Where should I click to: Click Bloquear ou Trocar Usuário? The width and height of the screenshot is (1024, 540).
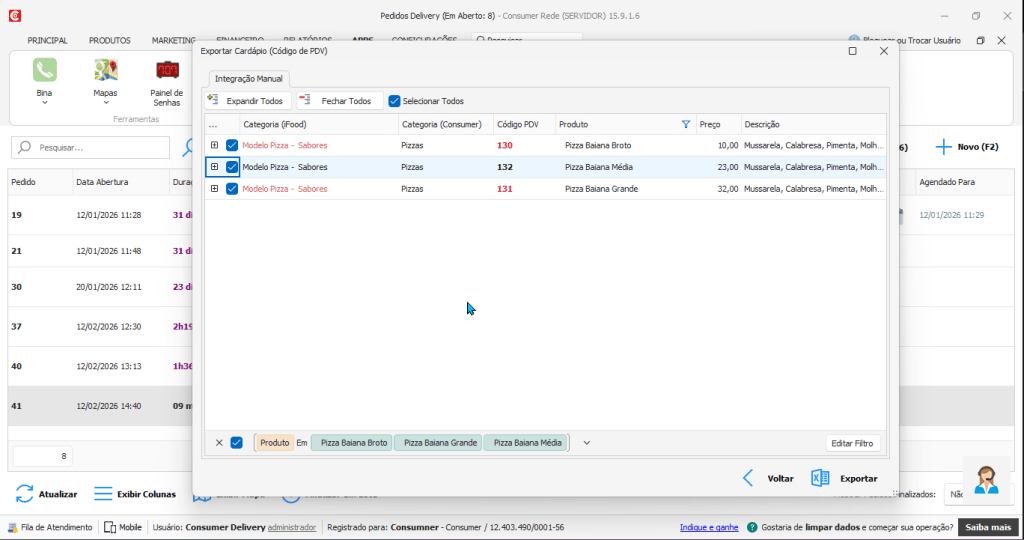(x=904, y=40)
